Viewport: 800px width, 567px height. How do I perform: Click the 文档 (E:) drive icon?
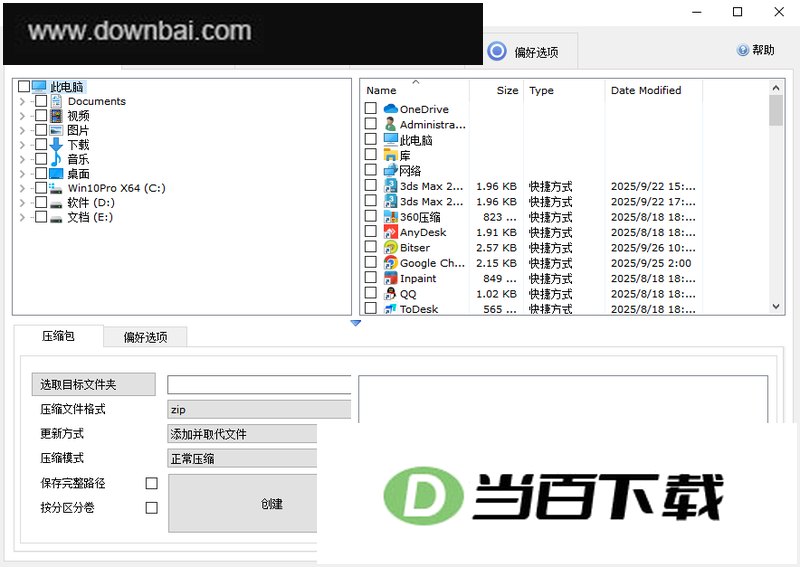click(56, 218)
